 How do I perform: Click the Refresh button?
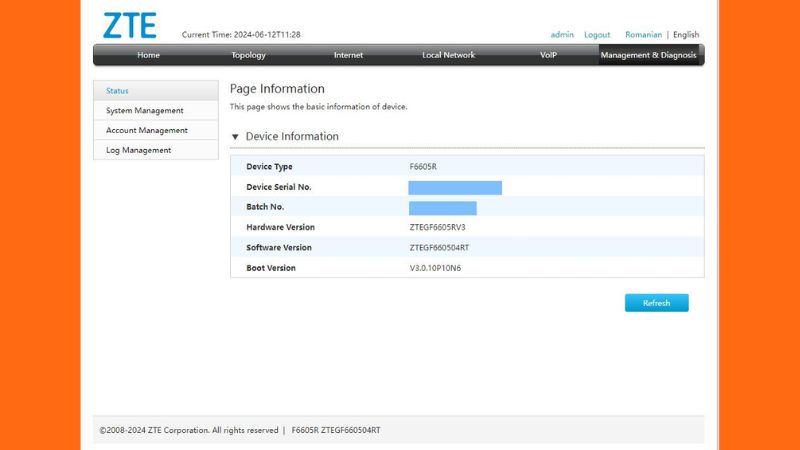click(x=657, y=303)
